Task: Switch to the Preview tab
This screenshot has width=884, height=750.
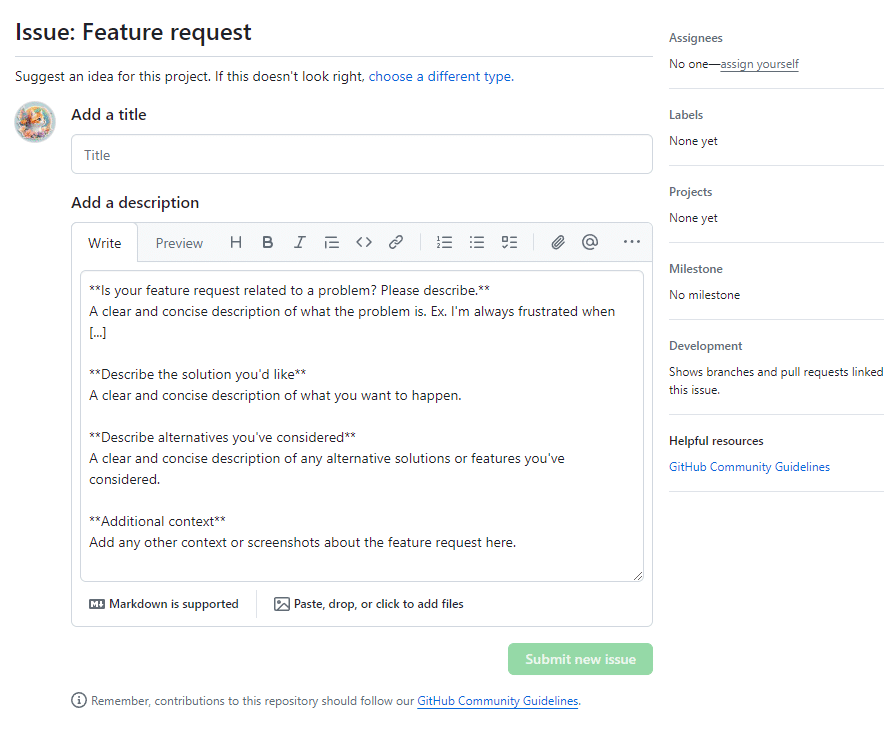Action: [x=179, y=243]
